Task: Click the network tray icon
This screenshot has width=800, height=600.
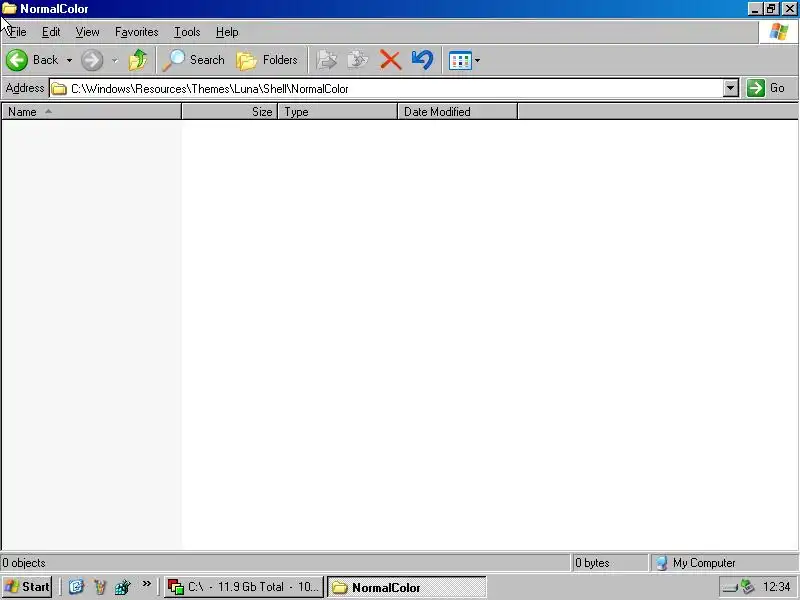Action: tap(748, 587)
